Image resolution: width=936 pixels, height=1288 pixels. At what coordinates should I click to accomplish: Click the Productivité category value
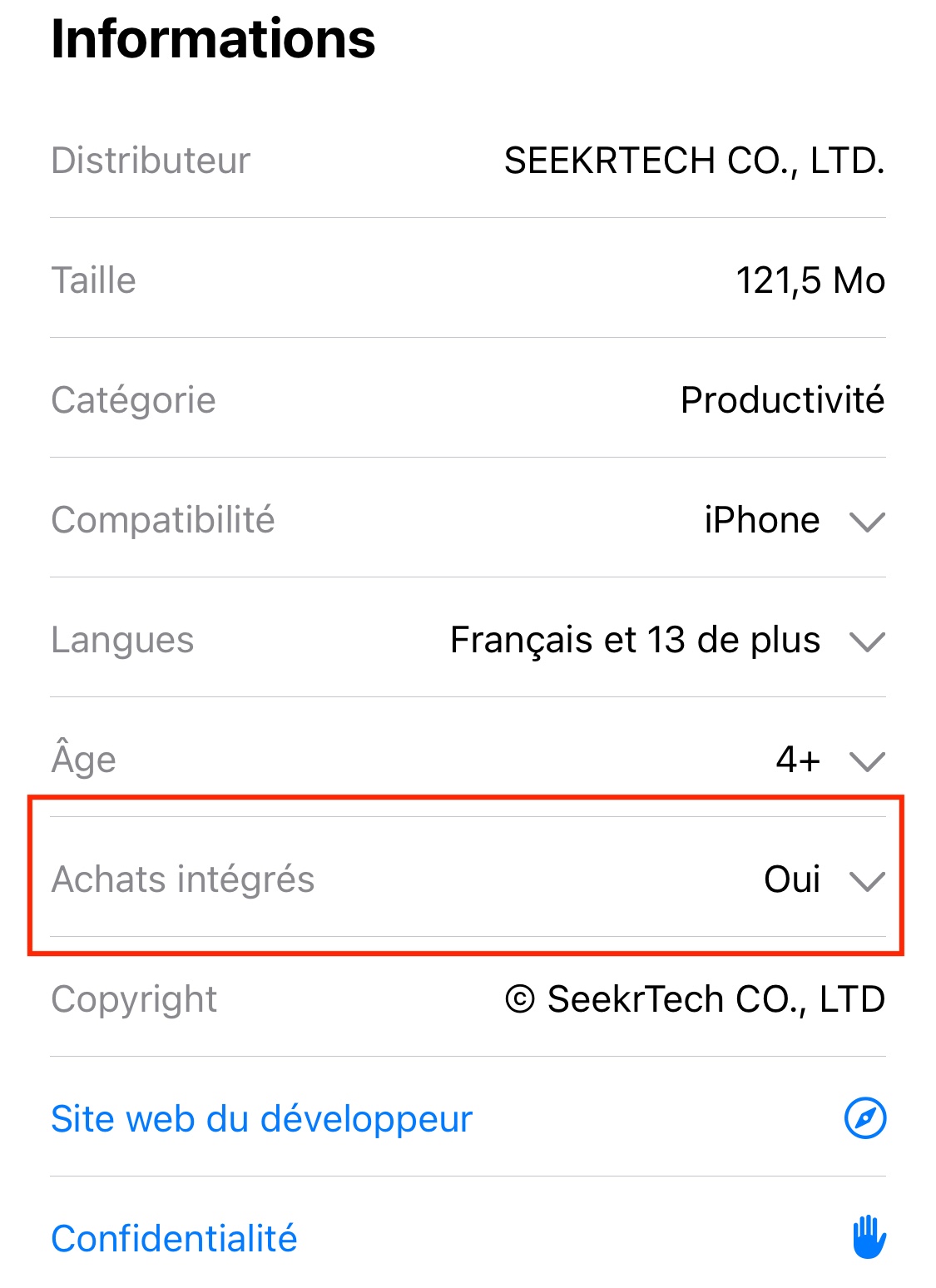[x=782, y=400]
